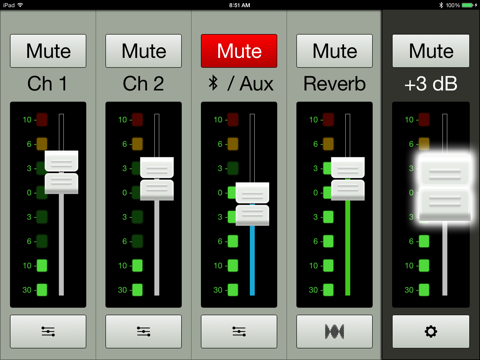The width and height of the screenshot is (480, 360).
Task: Select Reverb upper fader handle
Action: pos(348,167)
